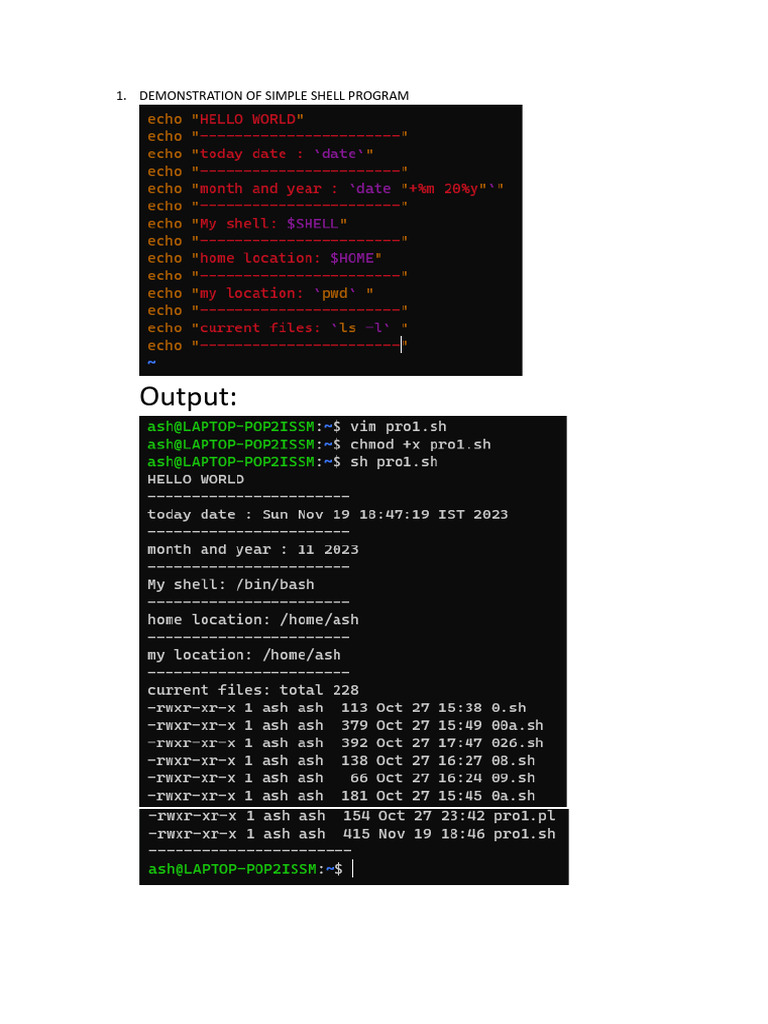Click the pro1.sh file entry dated Nov 19
Viewport: 768px width, 1024px height.
[x=524, y=834]
